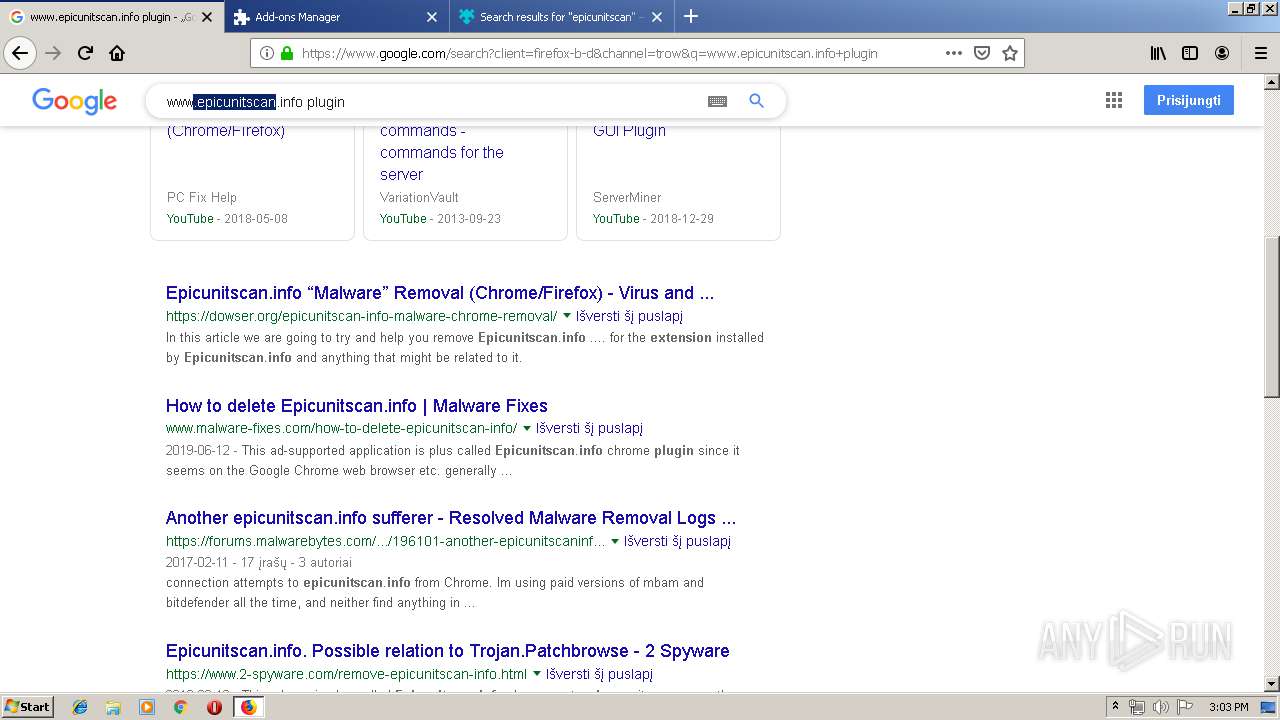The width and height of the screenshot is (1280, 720).
Task: Open the Firefox Home page icon
Action: point(117,53)
